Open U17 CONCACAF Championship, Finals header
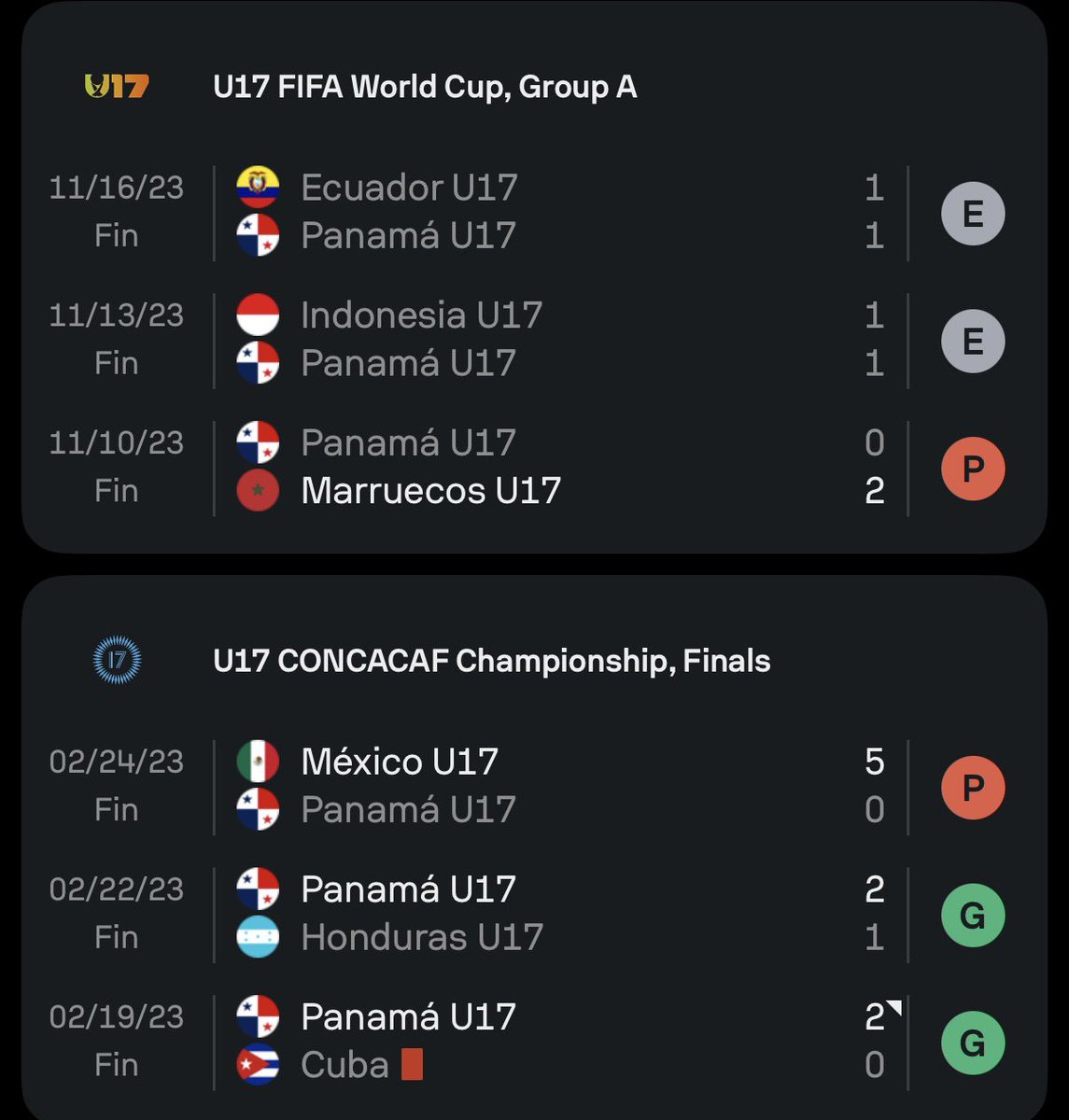The image size is (1069, 1120). click(x=492, y=661)
